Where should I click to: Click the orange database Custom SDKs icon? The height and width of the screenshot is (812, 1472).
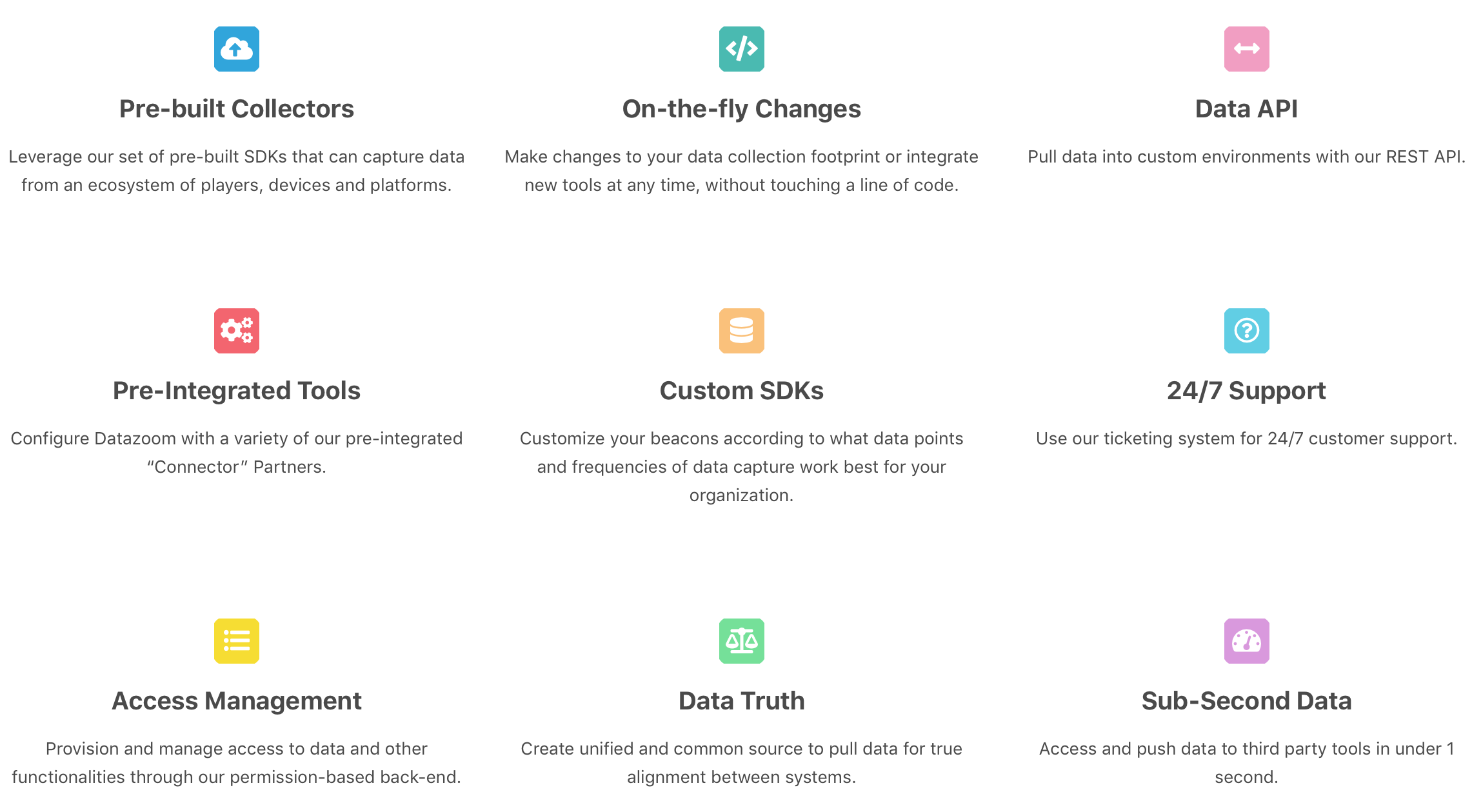click(x=742, y=331)
